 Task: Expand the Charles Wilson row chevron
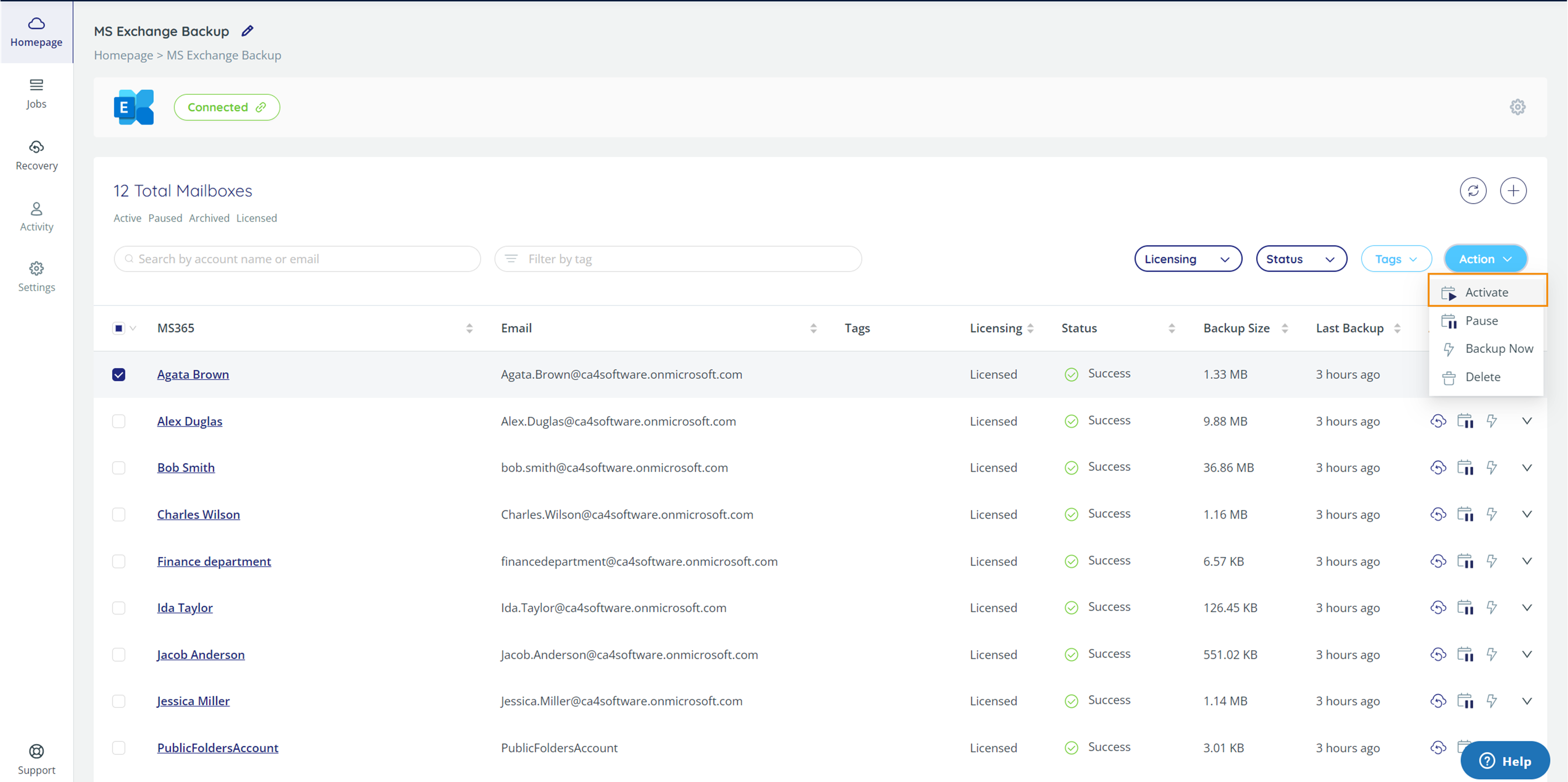[x=1527, y=514]
